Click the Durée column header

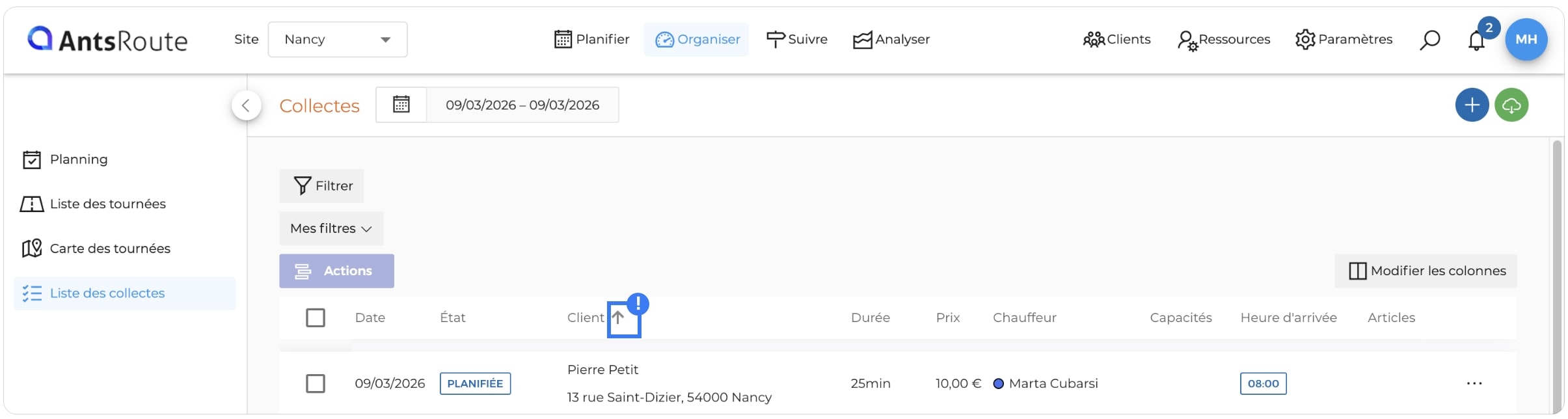pyautogui.click(x=871, y=318)
